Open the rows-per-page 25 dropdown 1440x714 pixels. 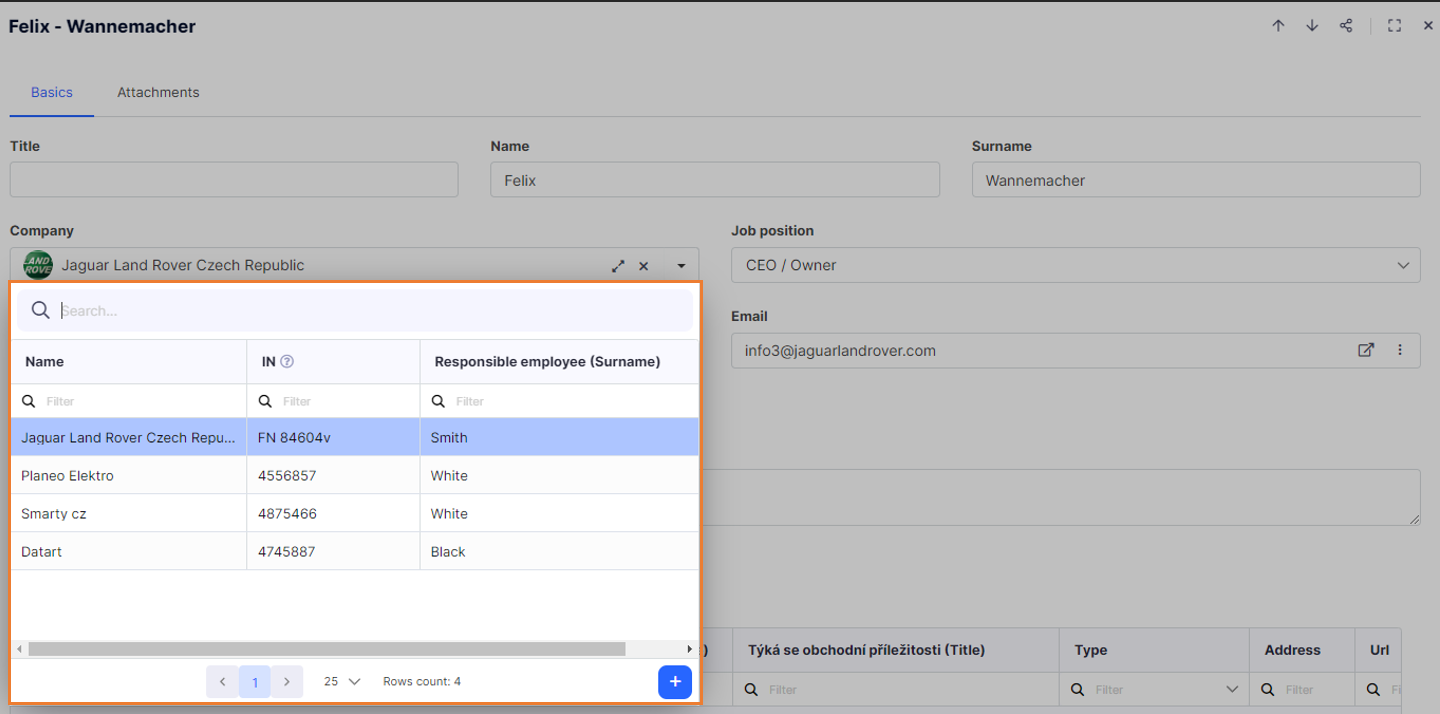coord(342,682)
